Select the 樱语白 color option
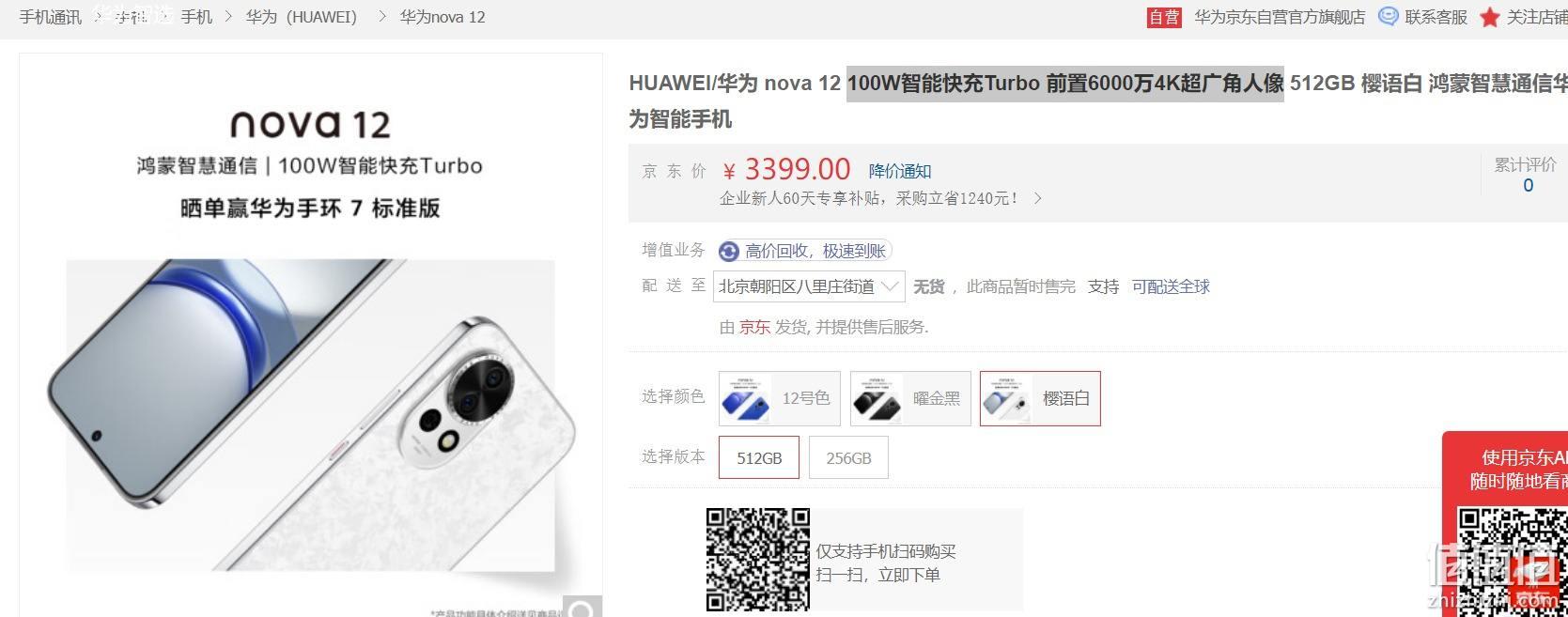Screen dimensions: 1568x617 tap(1040, 398)
